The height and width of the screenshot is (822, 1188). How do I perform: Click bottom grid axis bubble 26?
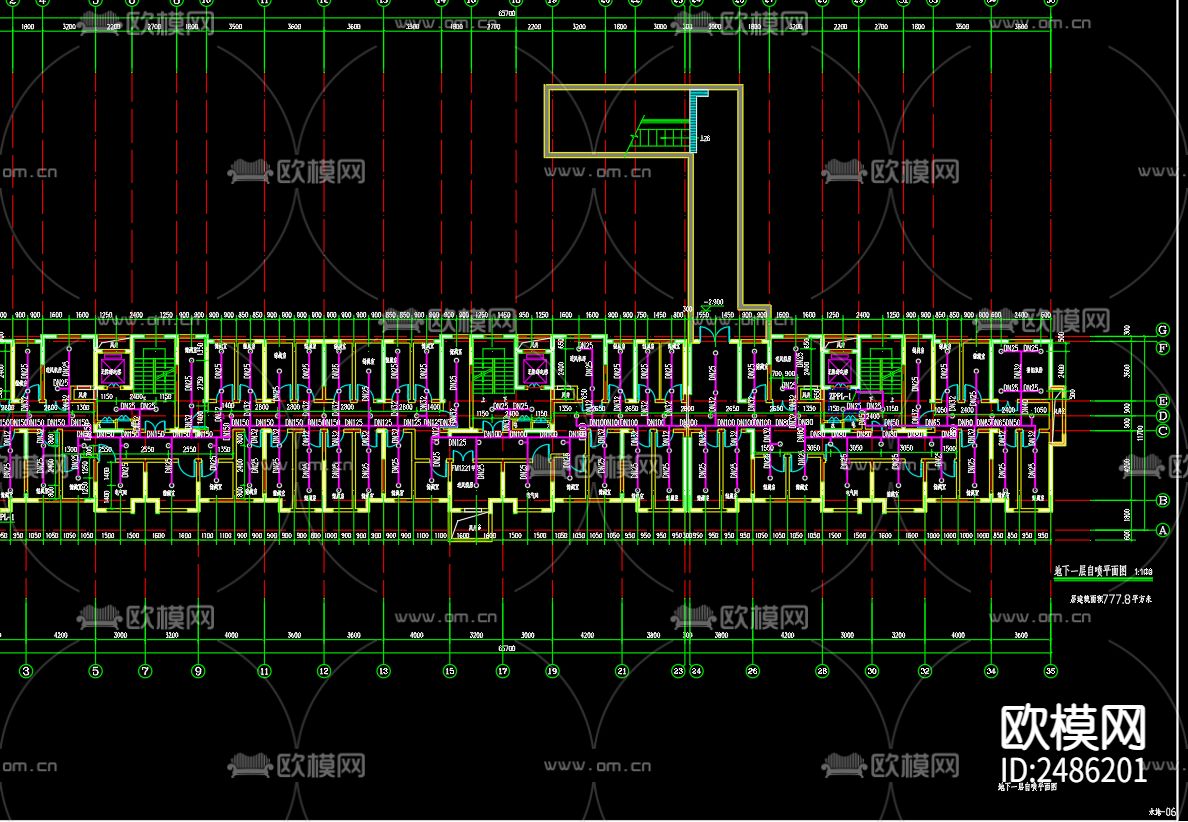(752, 671)
